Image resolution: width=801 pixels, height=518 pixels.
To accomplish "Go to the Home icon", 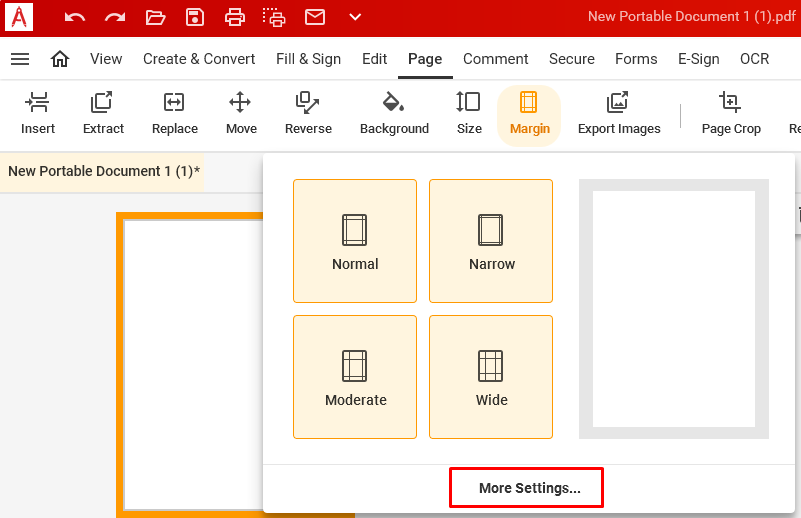I will click(60, 59).
